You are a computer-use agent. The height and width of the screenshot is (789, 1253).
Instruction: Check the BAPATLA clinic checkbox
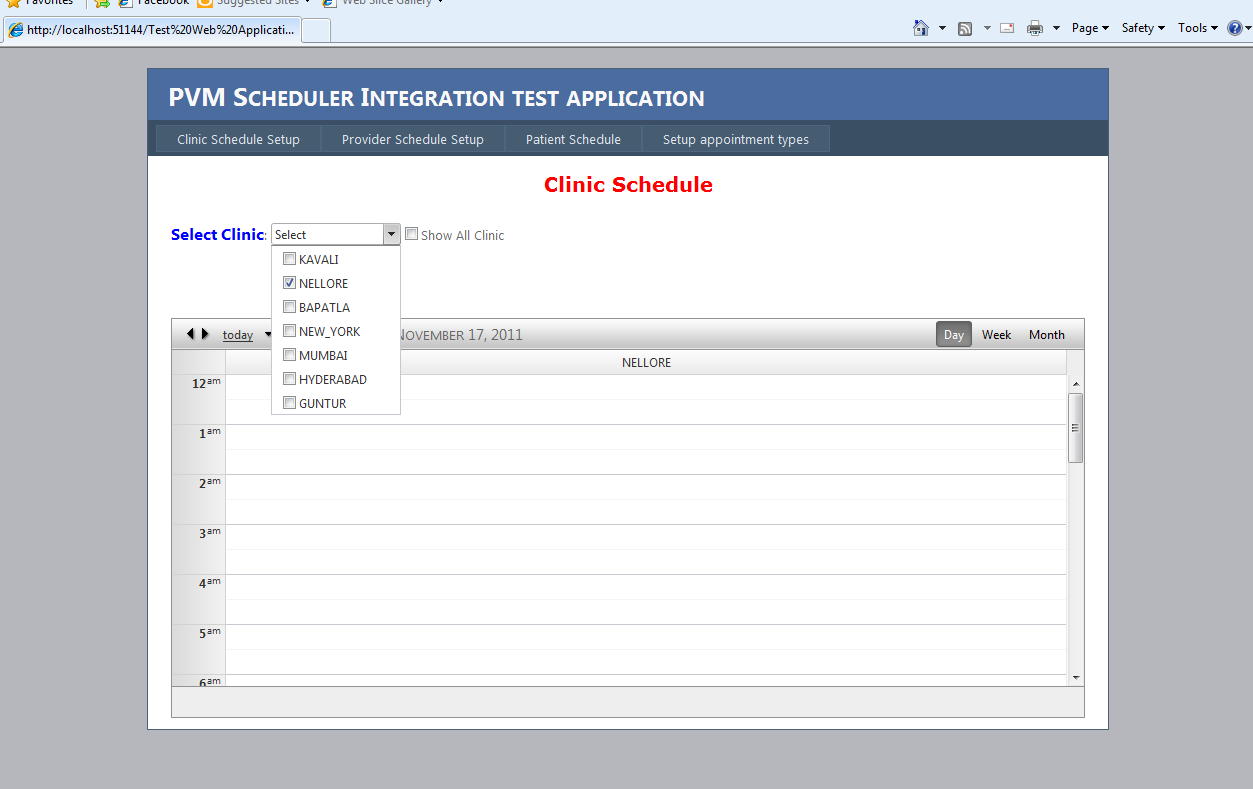click(290, 307)
